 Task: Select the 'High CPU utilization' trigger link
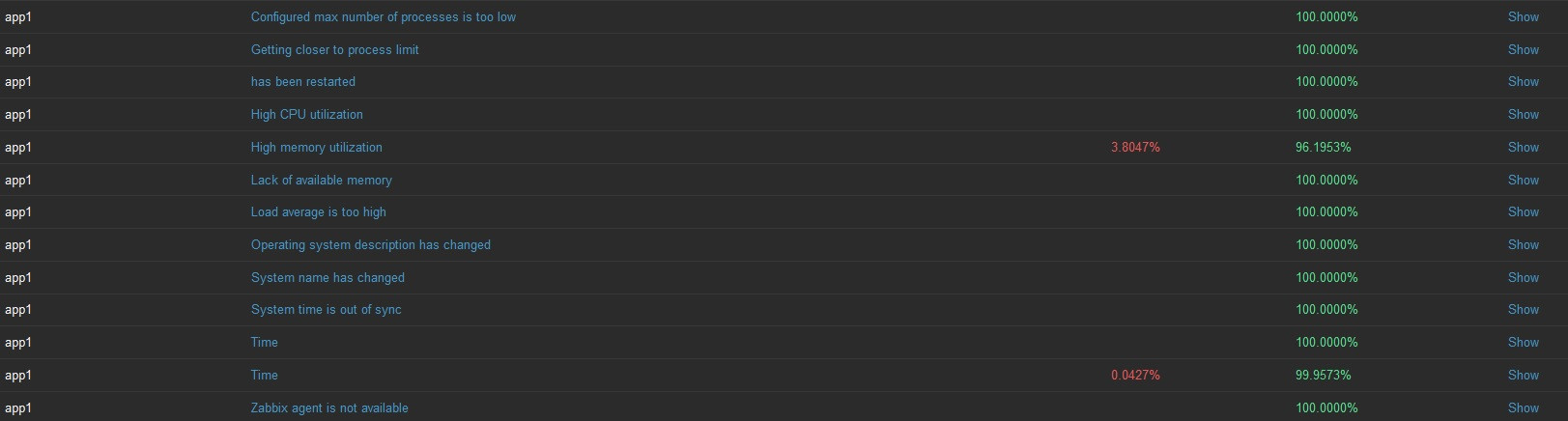306,114
